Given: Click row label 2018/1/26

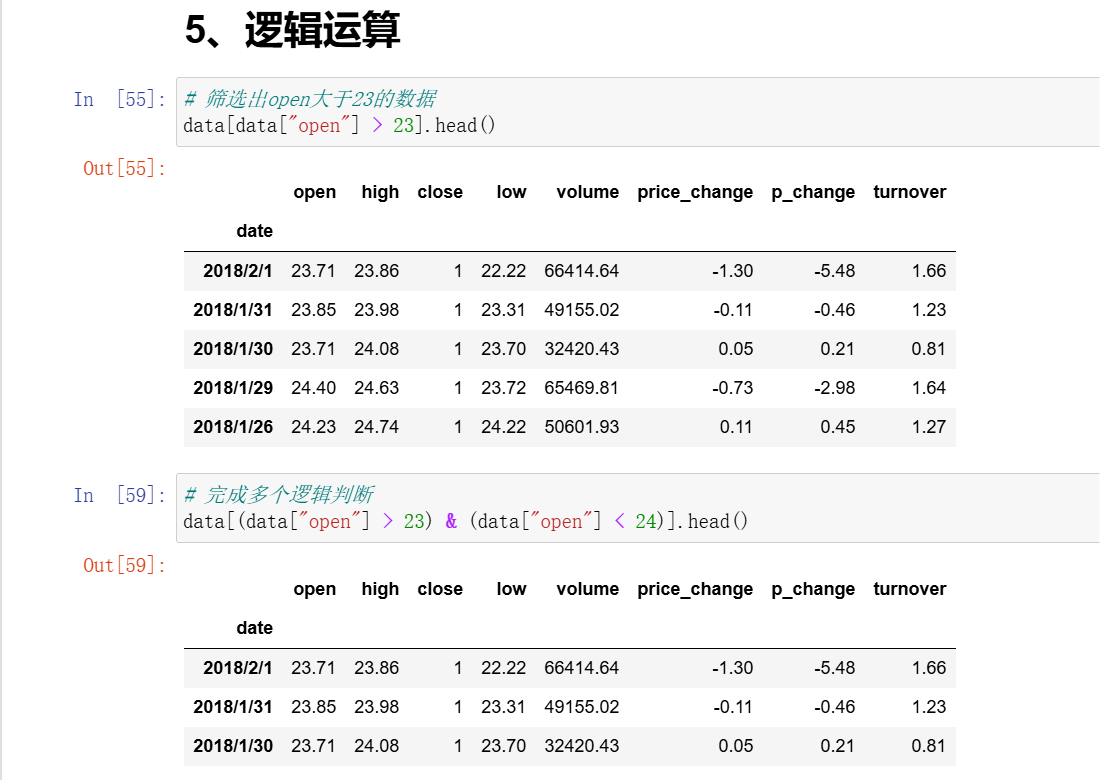Looking at the screenshot, I should point(233,427).
